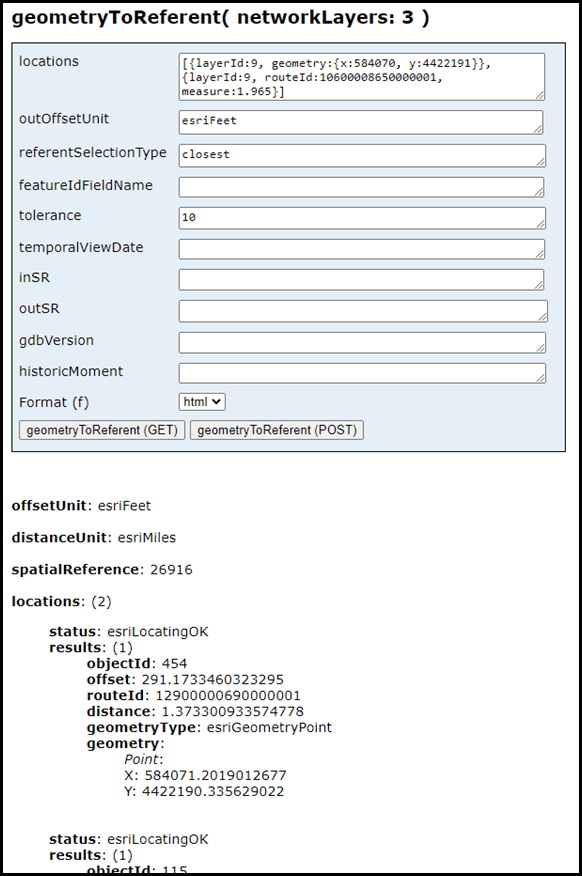Click into the gdbVersion input

point(362,342)
